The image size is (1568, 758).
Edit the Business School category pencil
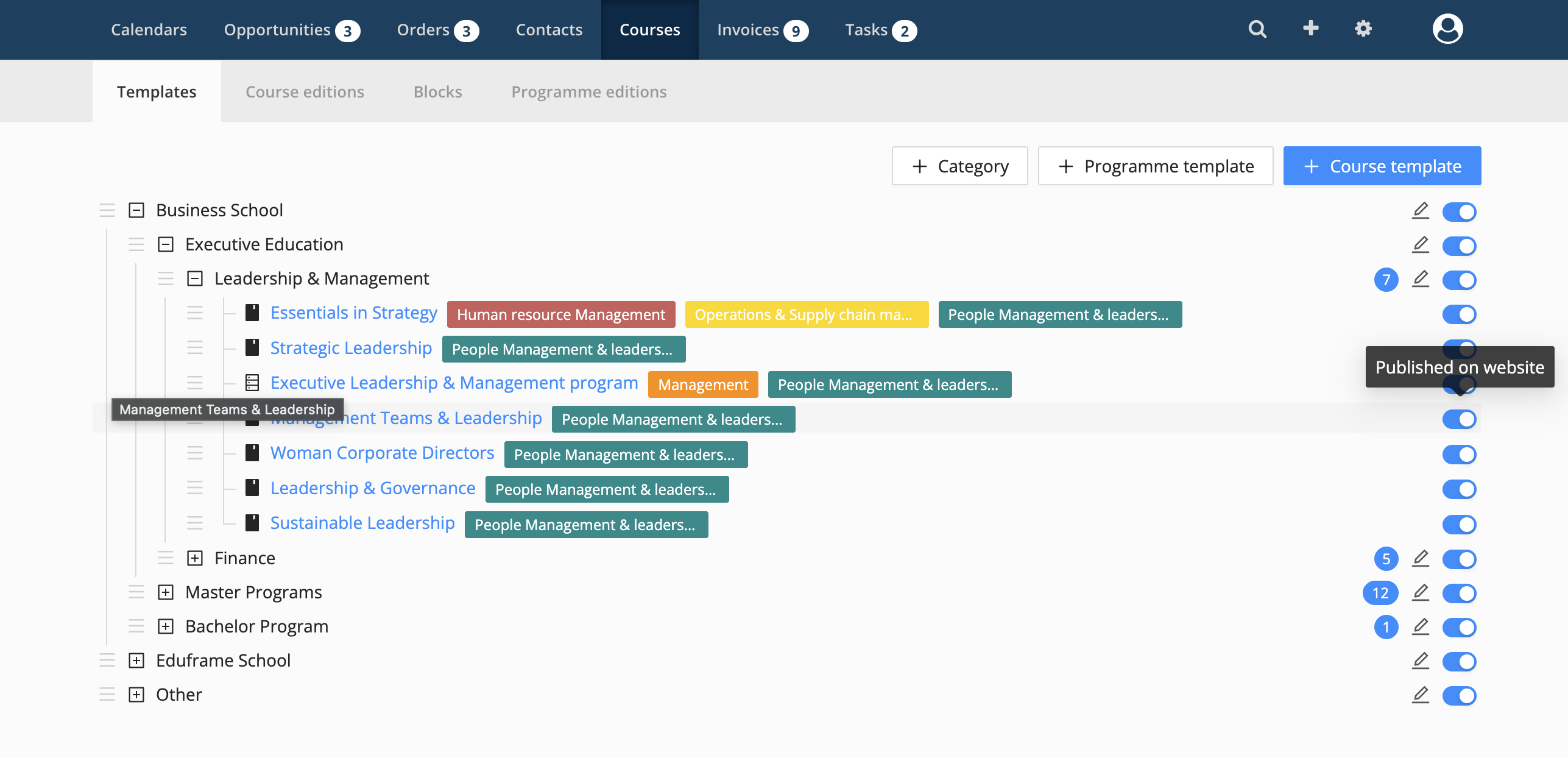click(x=1420, y=211)
